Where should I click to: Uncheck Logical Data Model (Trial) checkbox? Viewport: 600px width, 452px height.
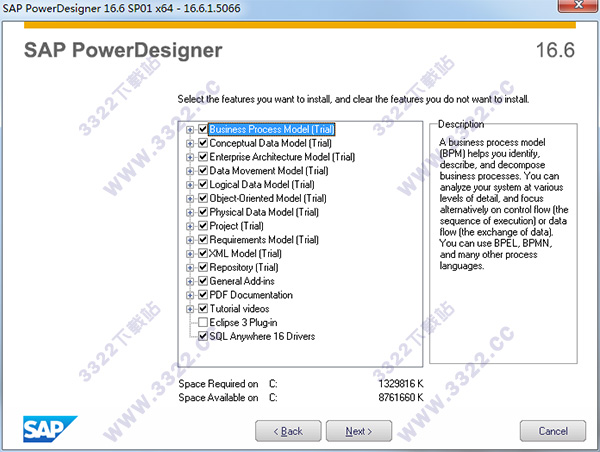pyautogui.click(x=203, y=184)
